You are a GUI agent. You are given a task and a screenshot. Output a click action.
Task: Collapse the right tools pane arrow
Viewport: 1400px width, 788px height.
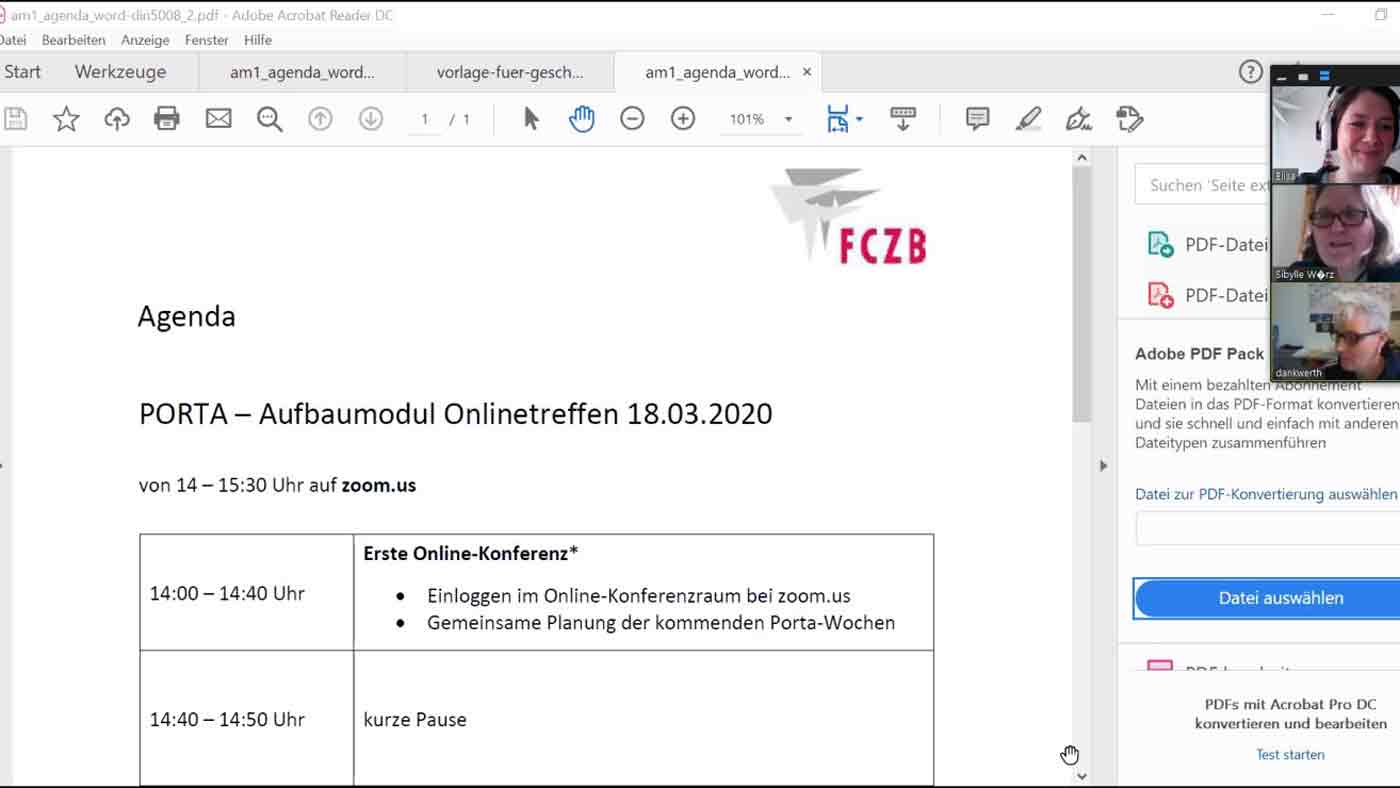pyautogui.click(x=1103, y=466)
